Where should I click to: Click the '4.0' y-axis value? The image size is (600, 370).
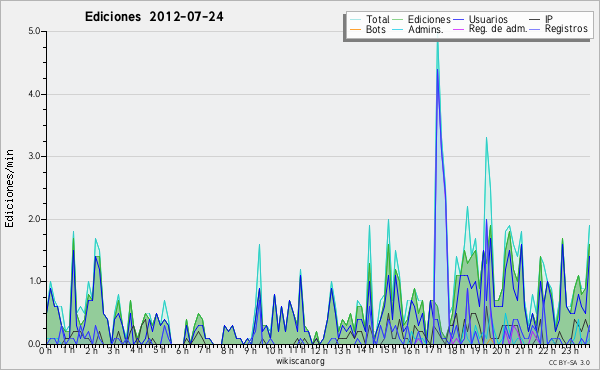[x=34, y=94]
